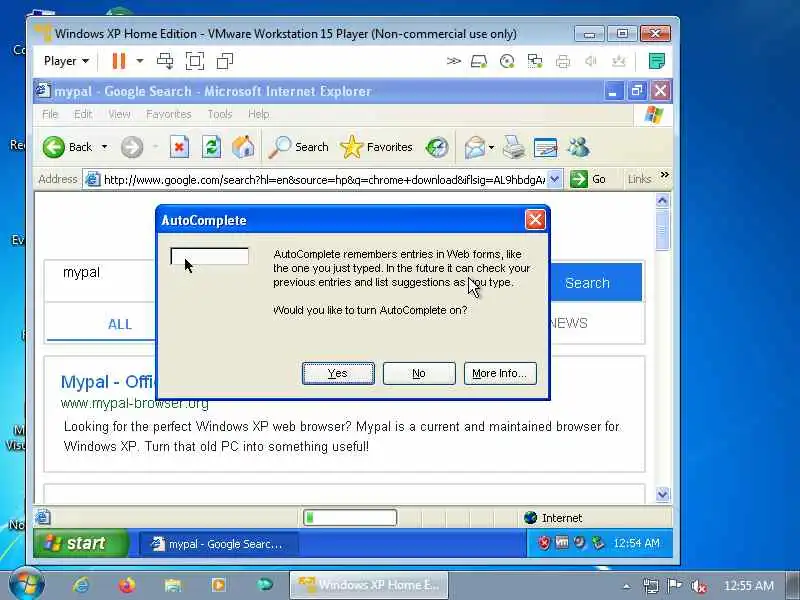
Task: Click the Mail icon in the IE toolbar
Action: click(x=474, y=147)
